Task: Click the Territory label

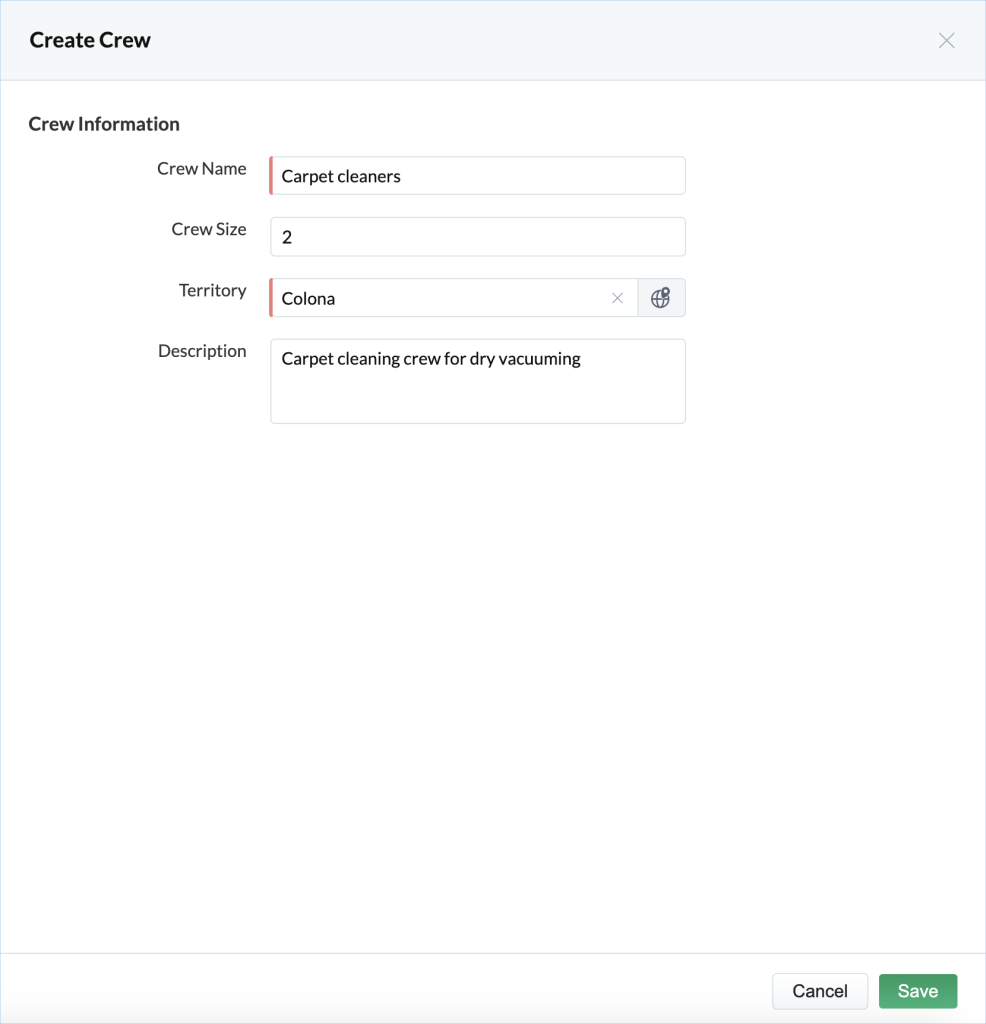Action: (212, 290)
